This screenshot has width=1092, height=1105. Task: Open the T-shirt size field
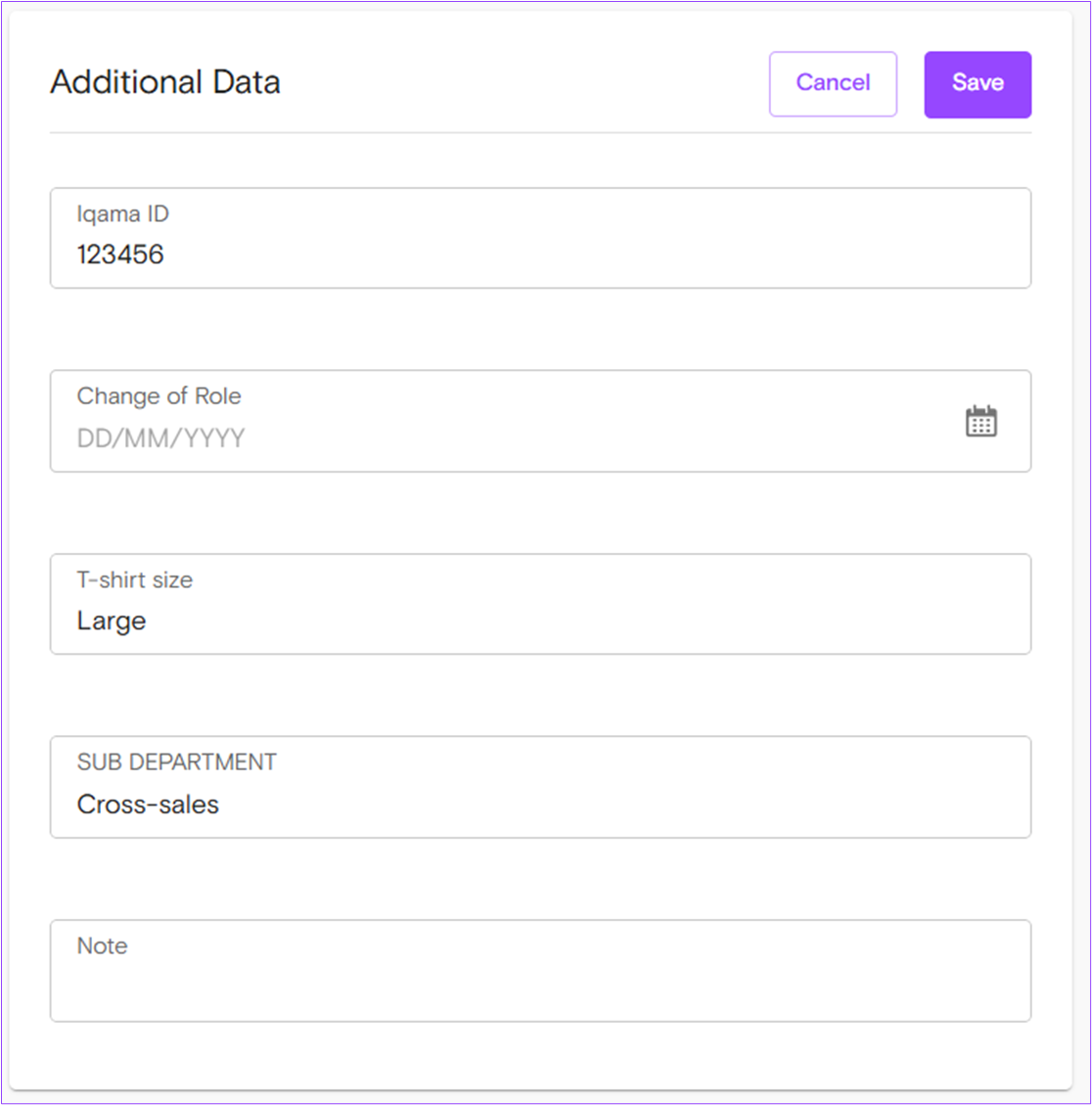tap(540, 604)
